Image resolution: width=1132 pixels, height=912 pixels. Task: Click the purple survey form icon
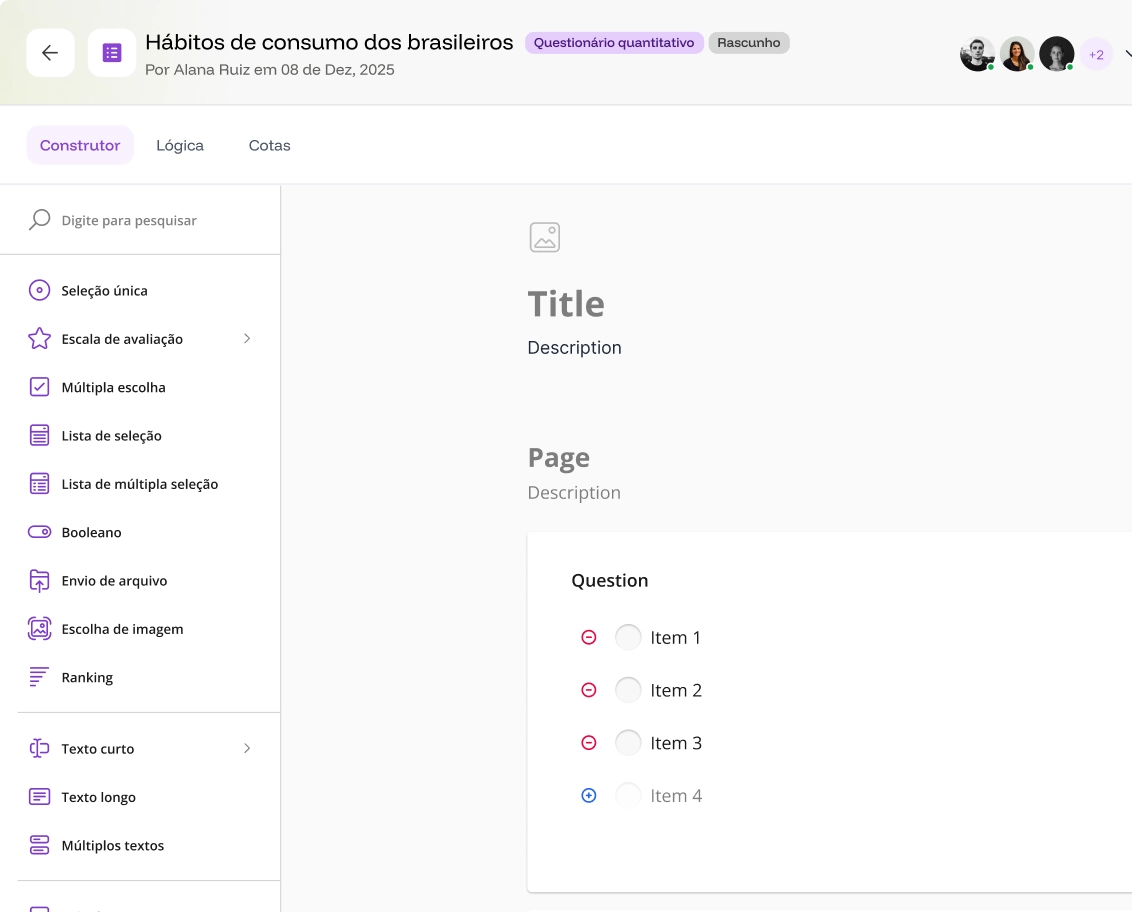coord(112,53)
